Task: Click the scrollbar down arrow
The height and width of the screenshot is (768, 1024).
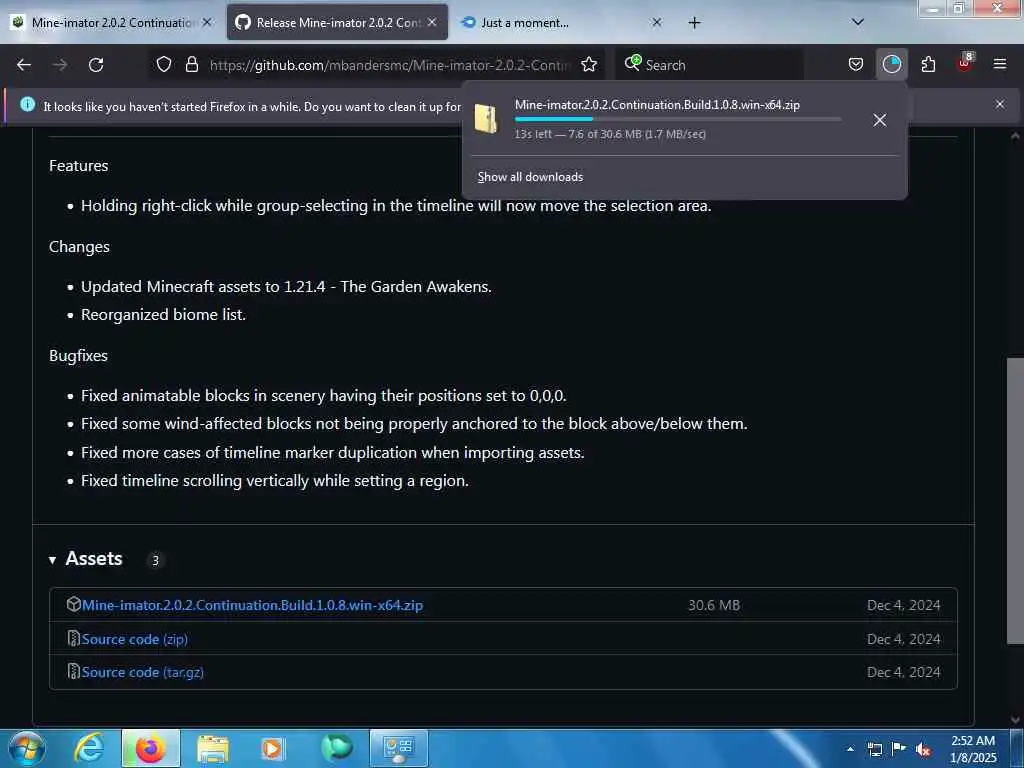Action: click(x=1015, y=720)
